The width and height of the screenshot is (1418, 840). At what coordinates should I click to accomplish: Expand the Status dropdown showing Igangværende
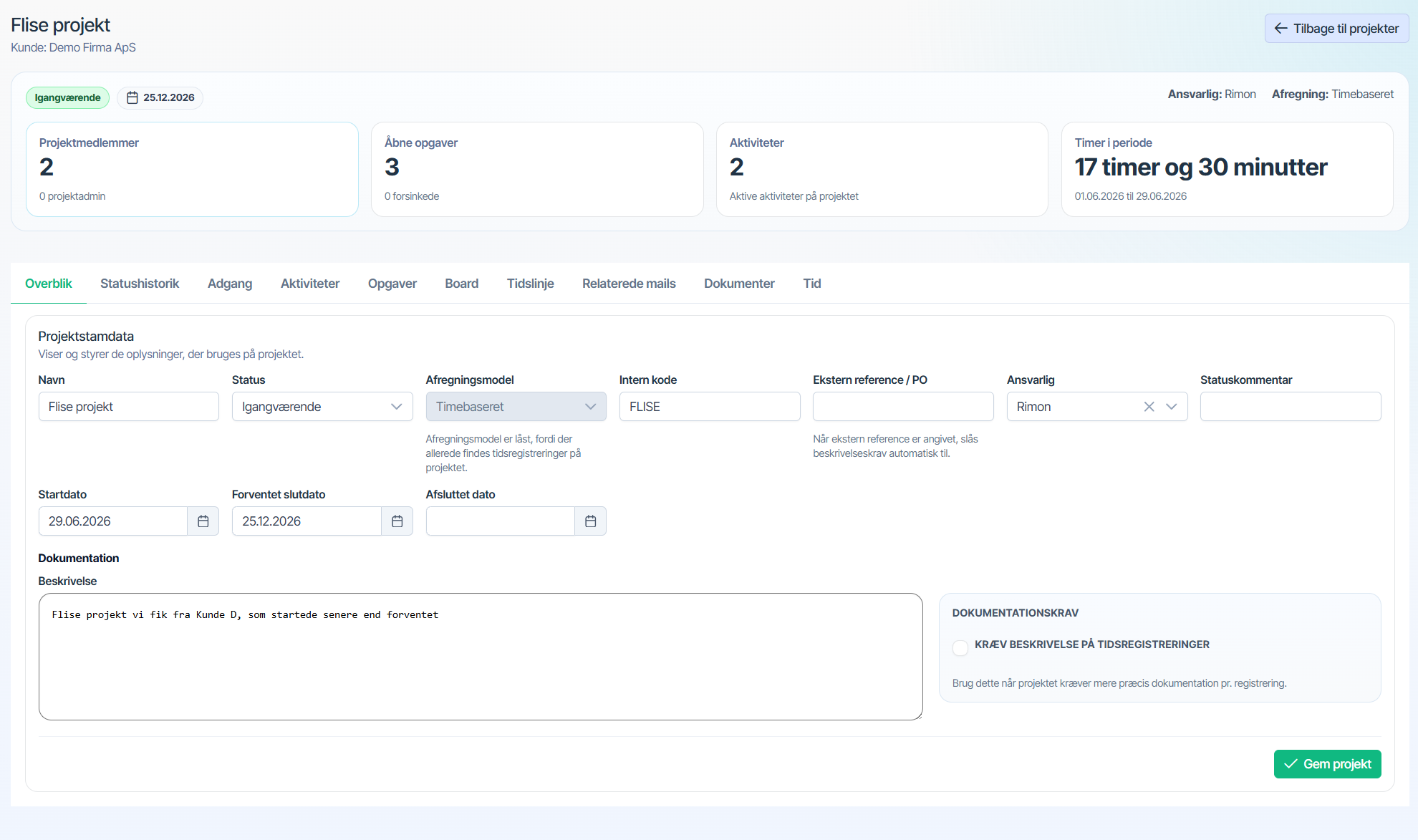[322, 407]
